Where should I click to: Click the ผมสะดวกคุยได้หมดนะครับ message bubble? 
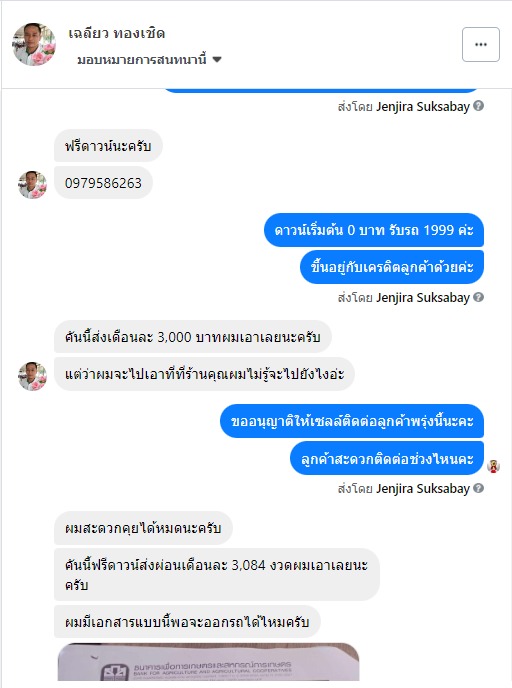143,528
